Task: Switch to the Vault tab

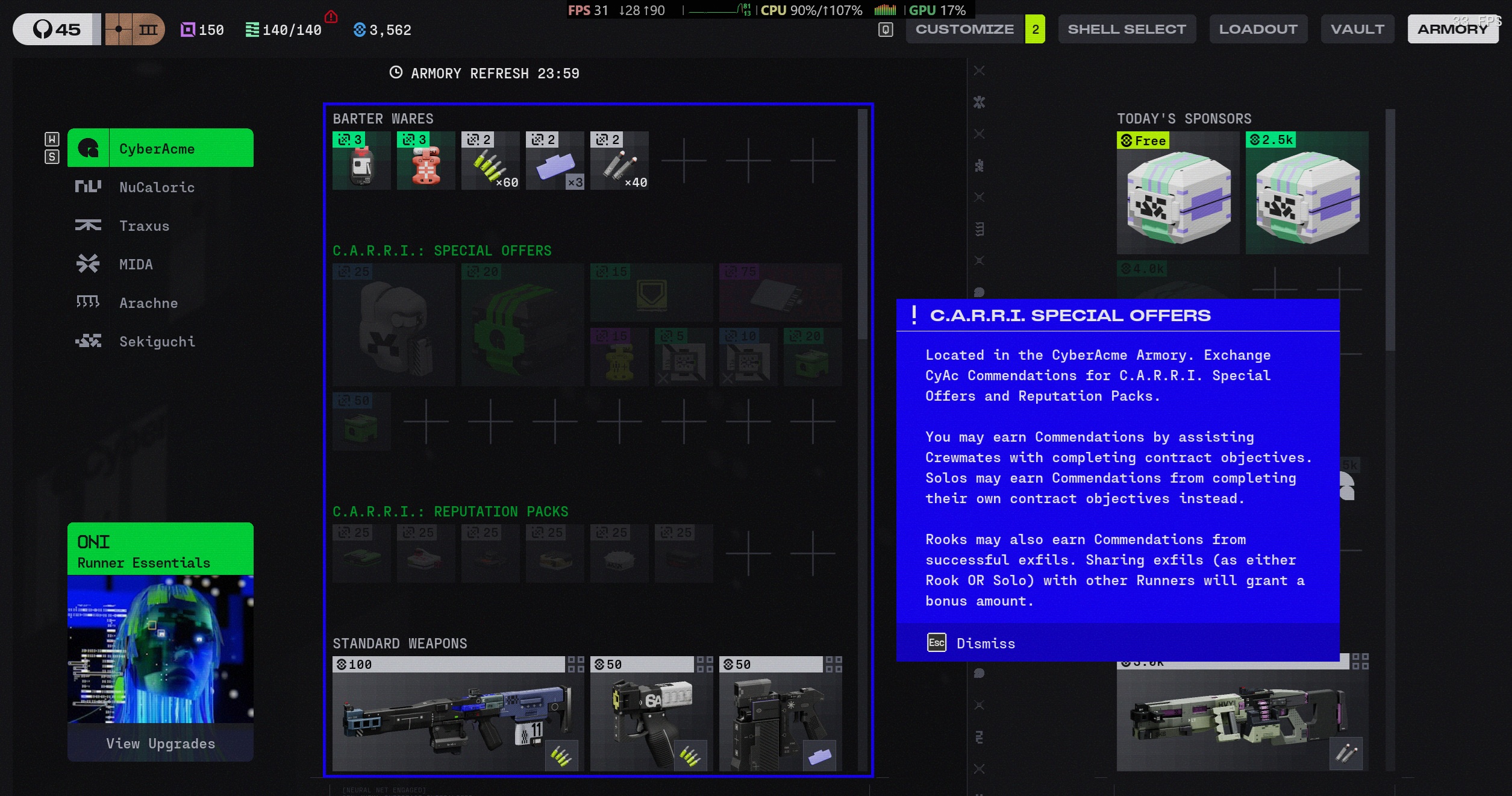Action: [1357, 29]
